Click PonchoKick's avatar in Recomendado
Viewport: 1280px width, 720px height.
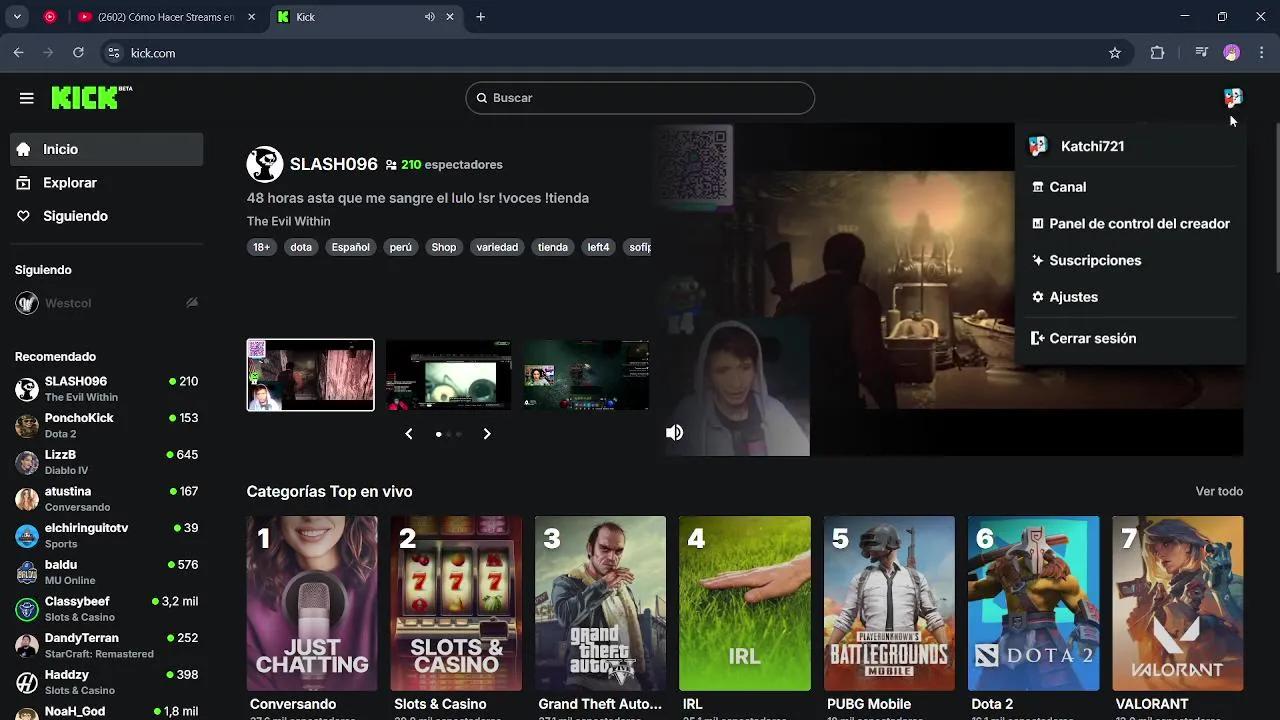tap(27, 425)
